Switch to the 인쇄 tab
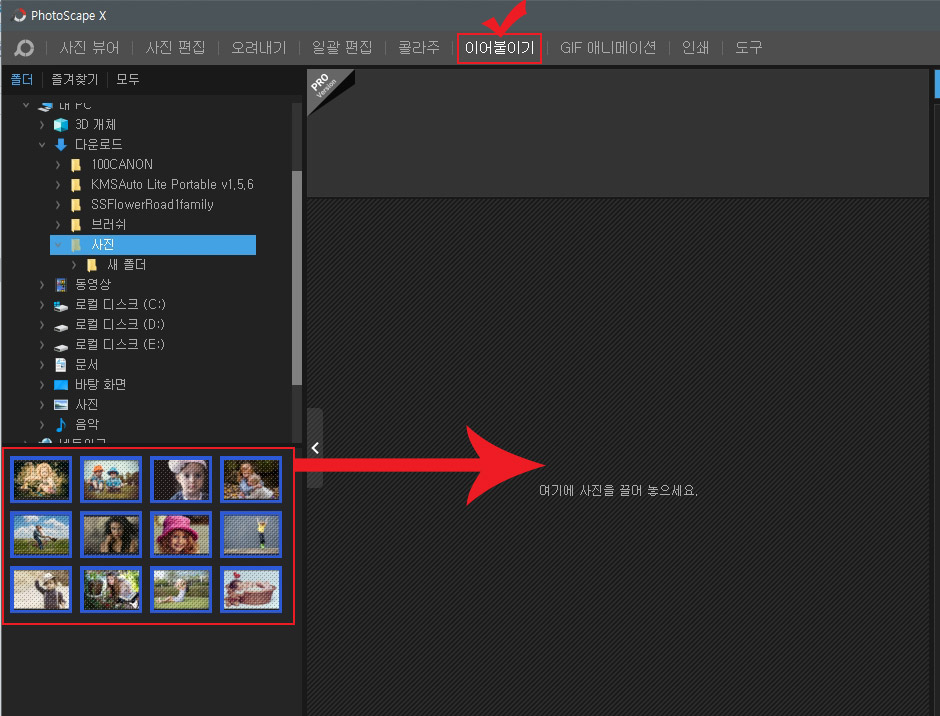Image resolution: width=940 pixels, height=716 pixels. pyautogui.click(x=695, y=48)
